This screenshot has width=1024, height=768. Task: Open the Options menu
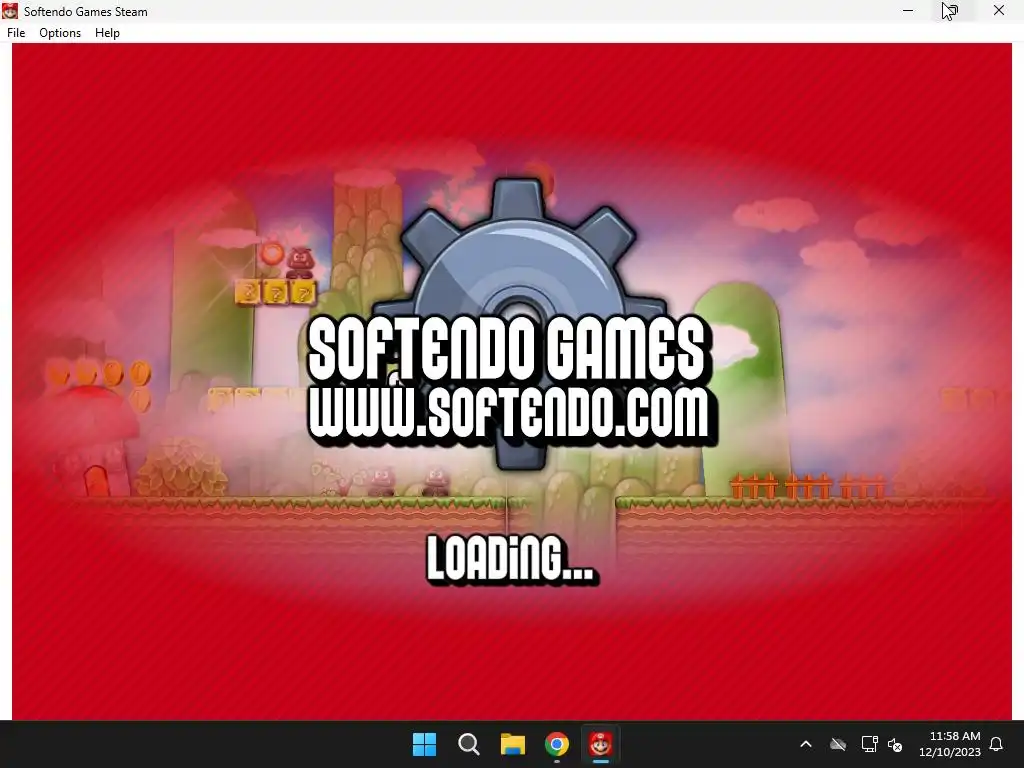(x=60, y=33)
